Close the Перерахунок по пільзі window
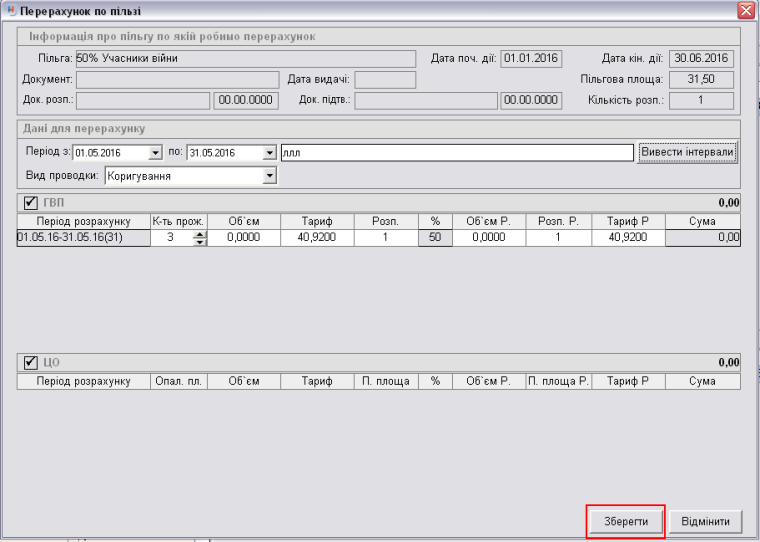The height and width of the screenshot is (542, 760). tap(745, 11)
